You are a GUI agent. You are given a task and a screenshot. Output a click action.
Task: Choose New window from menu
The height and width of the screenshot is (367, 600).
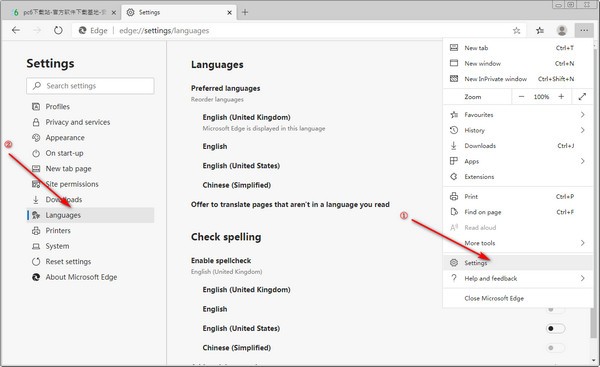[x=518, y=64]
